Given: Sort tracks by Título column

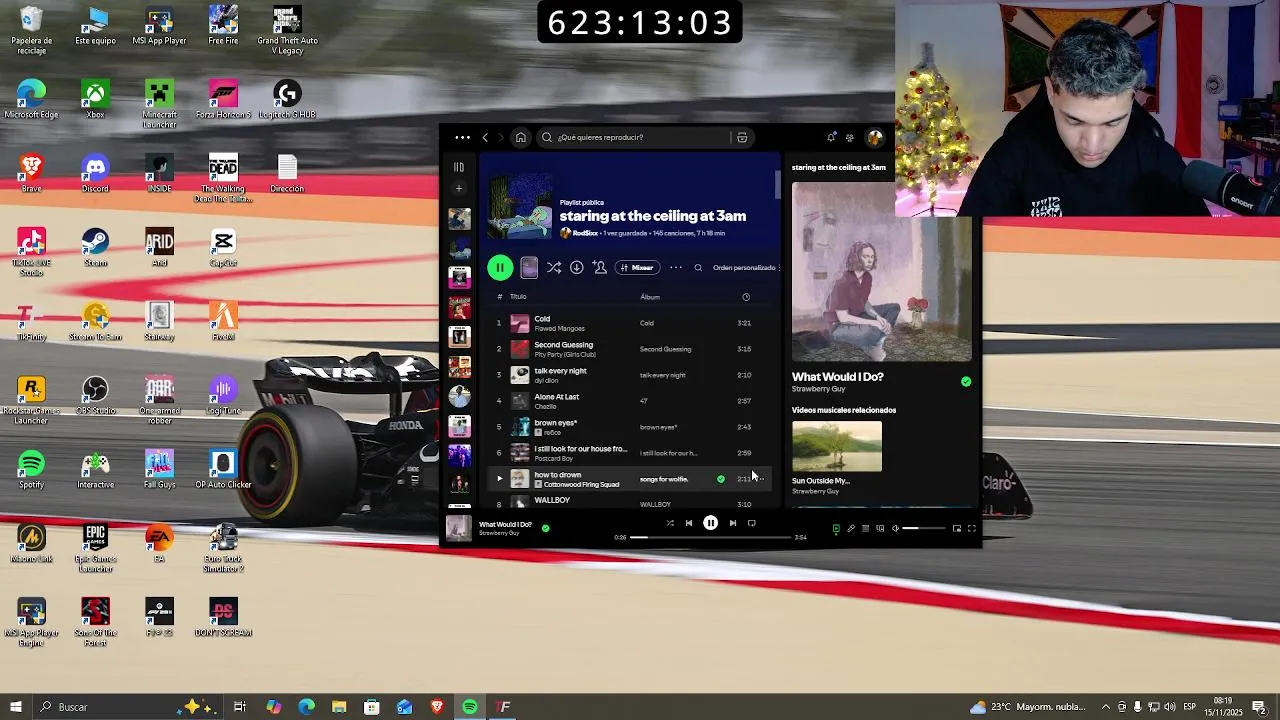Looking at the screenshot, I should (x=518, y=297).
